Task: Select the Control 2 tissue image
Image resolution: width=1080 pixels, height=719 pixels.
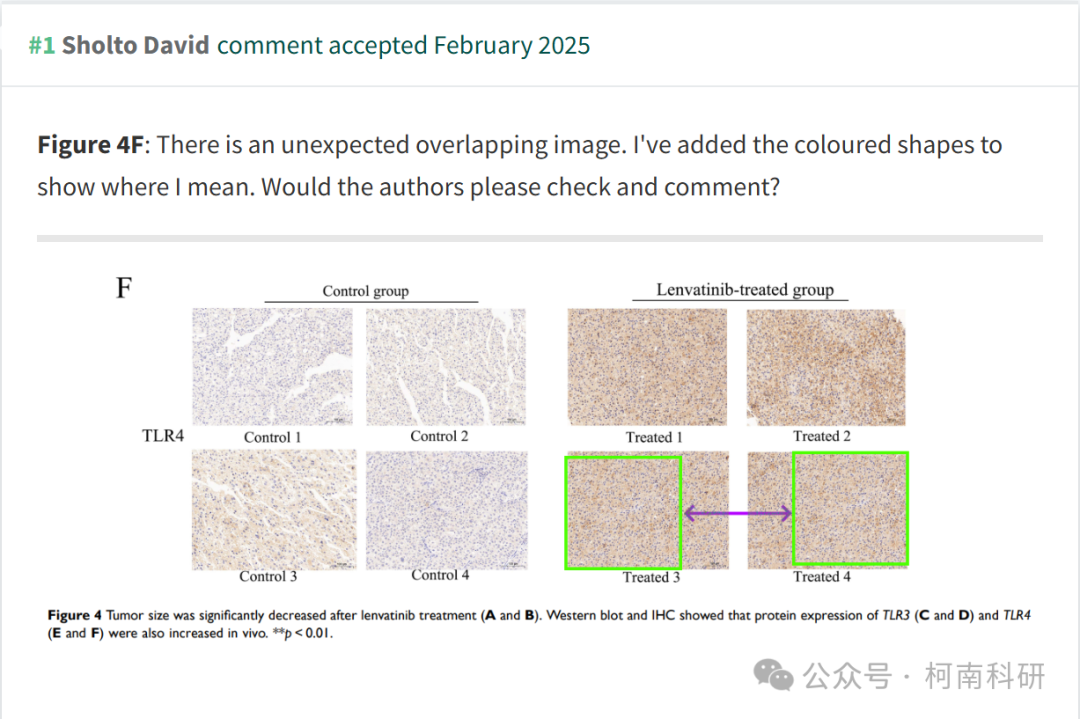Action: pyautogui.click(x=446, y=366)
